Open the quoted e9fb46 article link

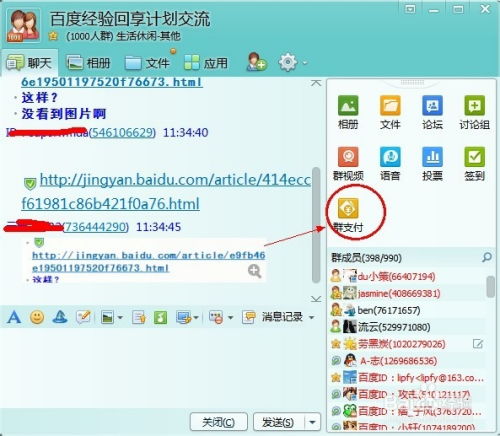(x=149, y=262)
